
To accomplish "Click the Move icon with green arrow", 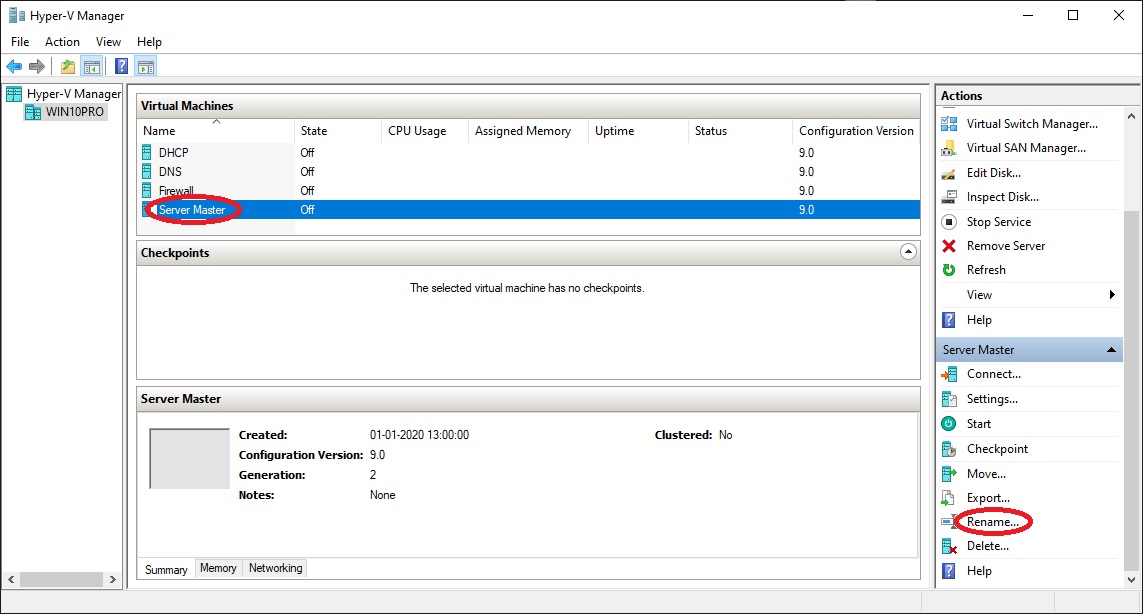I will [948, 474].
